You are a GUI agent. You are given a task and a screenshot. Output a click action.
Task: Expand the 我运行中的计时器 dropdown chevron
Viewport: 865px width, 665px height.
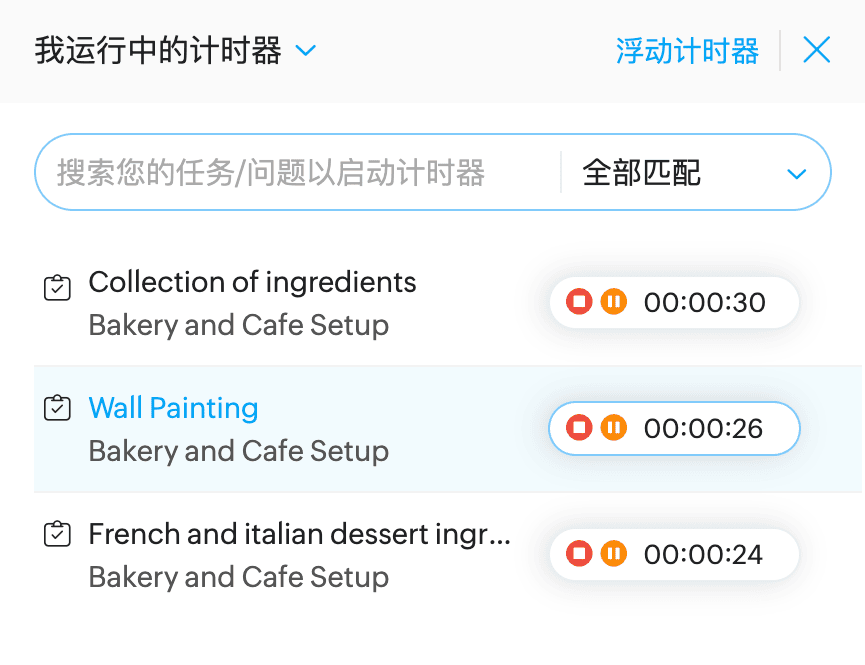tap(306, 50)
